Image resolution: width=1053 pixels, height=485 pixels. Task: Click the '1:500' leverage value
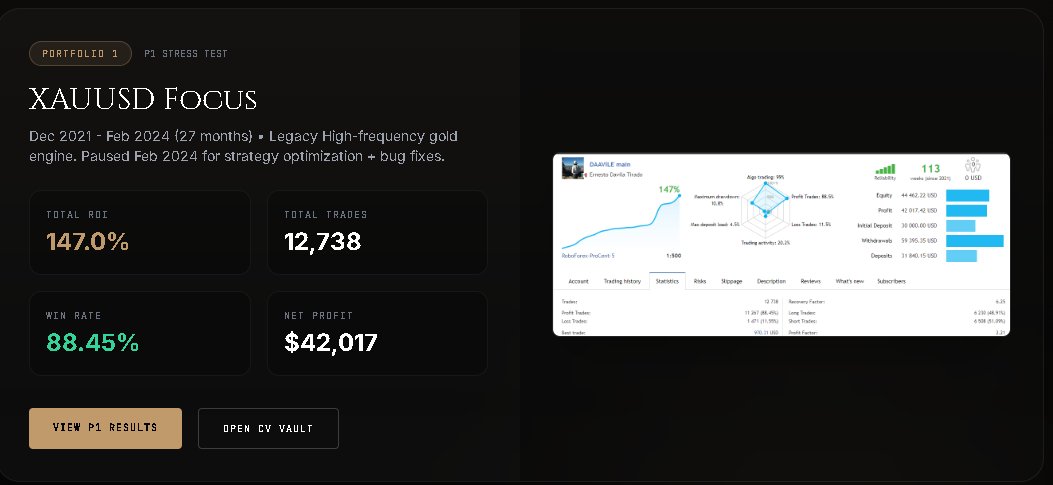pos(674,255)
